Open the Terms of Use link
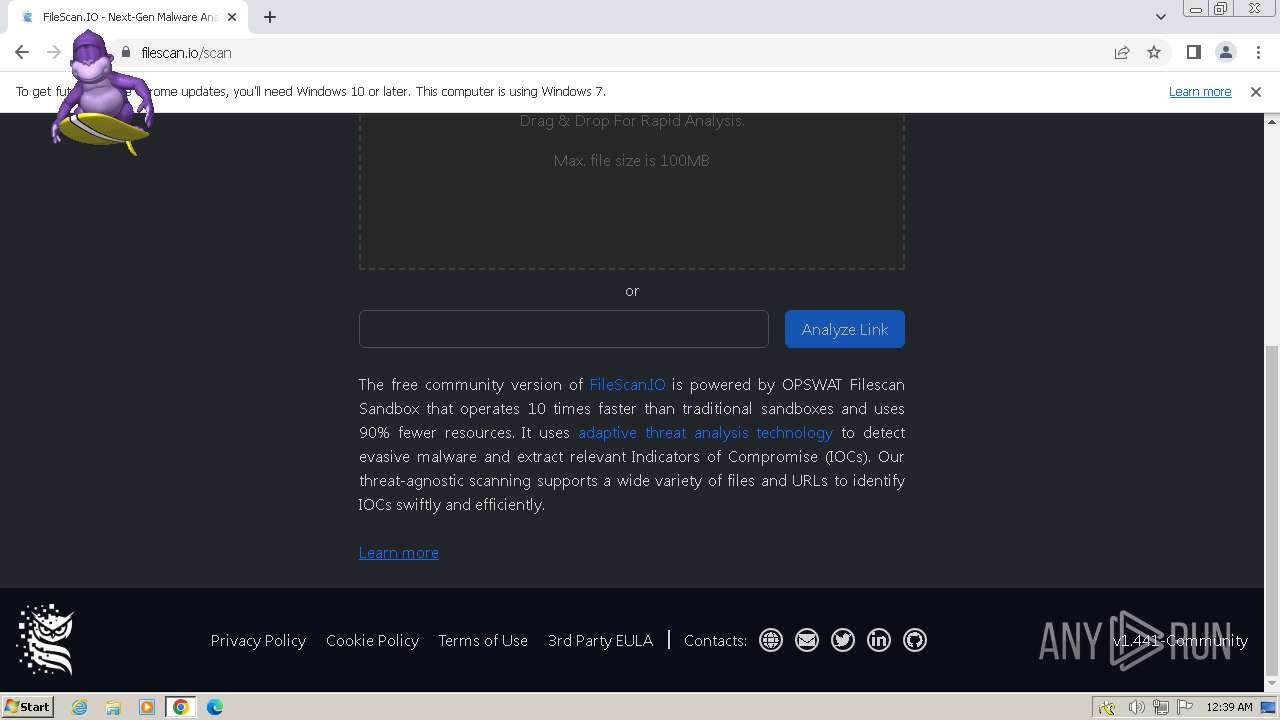Image resolution: width=1280 pixels, height=720 pixels. [x=483, y=640]
